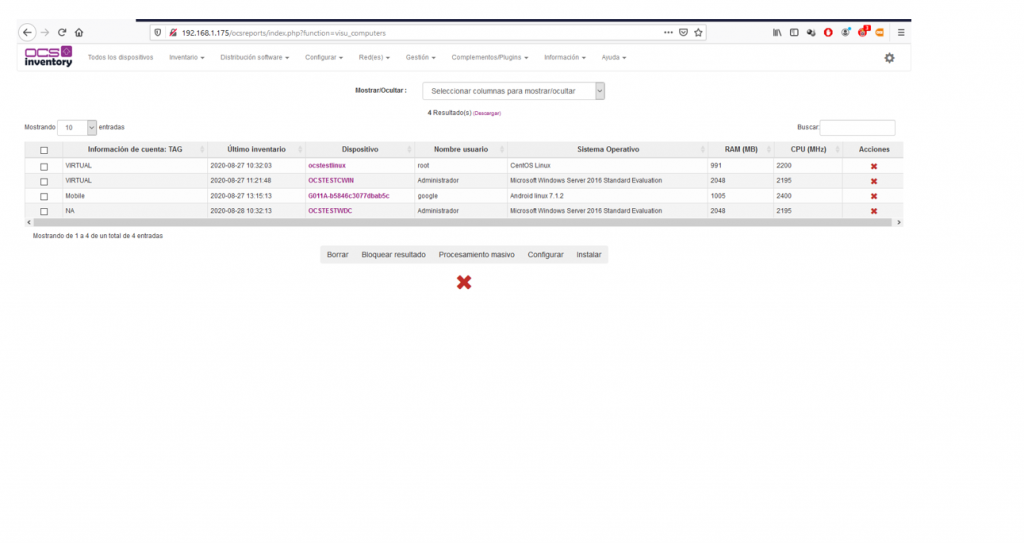Tick the select-all header checkbox
The image size is (1024, 543).
[x=44, y=150]
